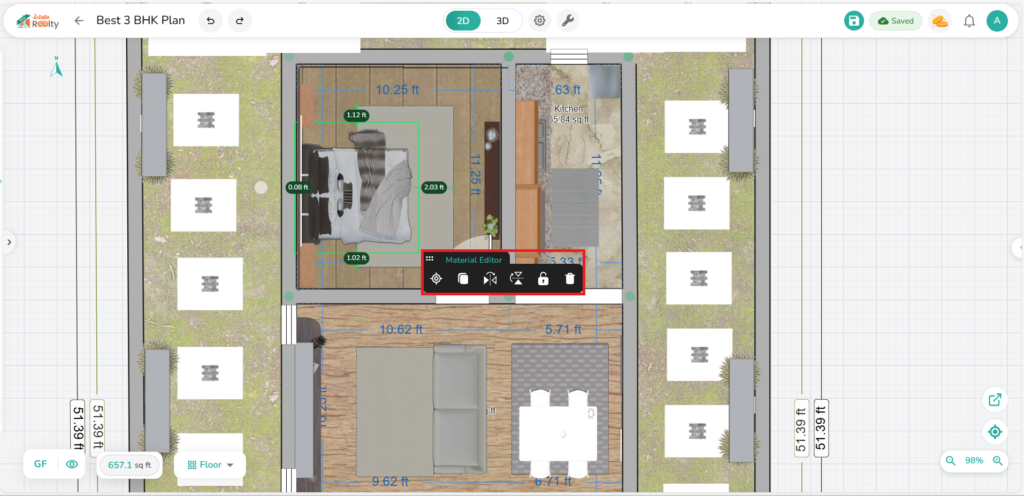
Task: Expand the left side panel arrow
Action: click(8, 241)
